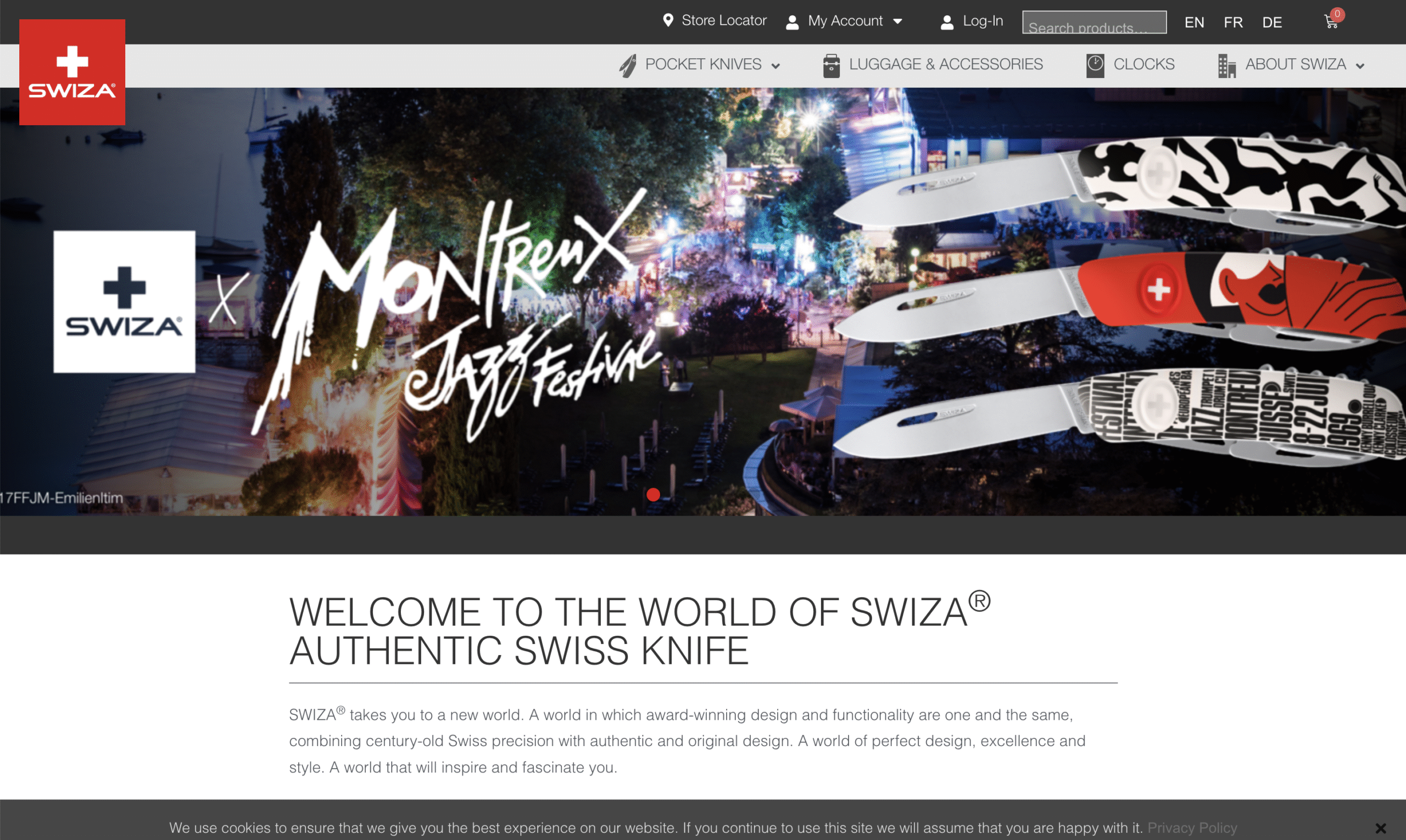Expand the About Swiza chevron
Screen dimensions: 1406x840
pyautogui.click(x=1360, y=66)
